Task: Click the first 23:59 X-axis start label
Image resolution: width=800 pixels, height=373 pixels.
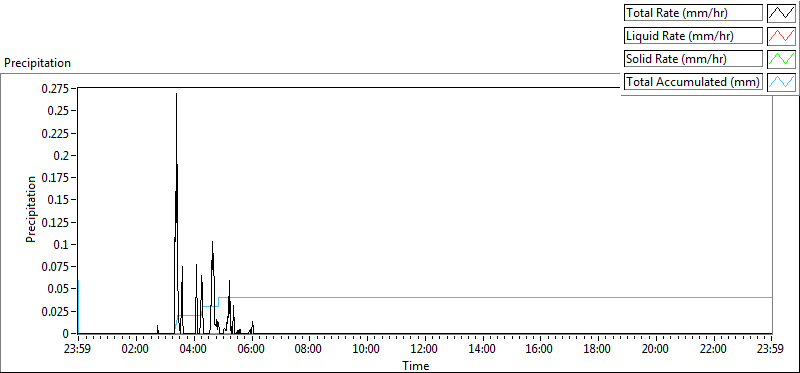Action: (78, 350)
